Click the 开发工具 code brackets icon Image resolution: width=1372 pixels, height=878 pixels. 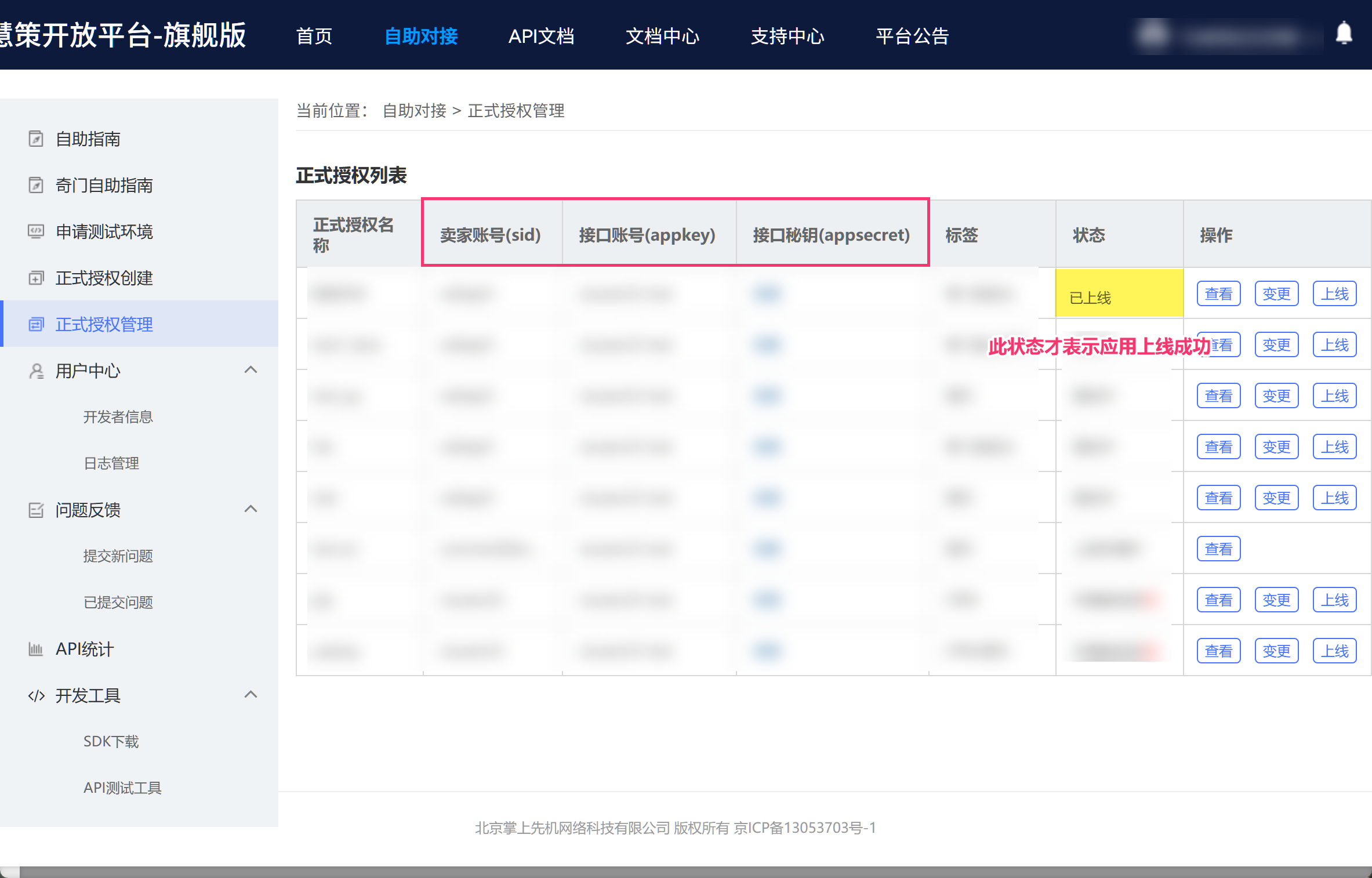tap(36, 695)
